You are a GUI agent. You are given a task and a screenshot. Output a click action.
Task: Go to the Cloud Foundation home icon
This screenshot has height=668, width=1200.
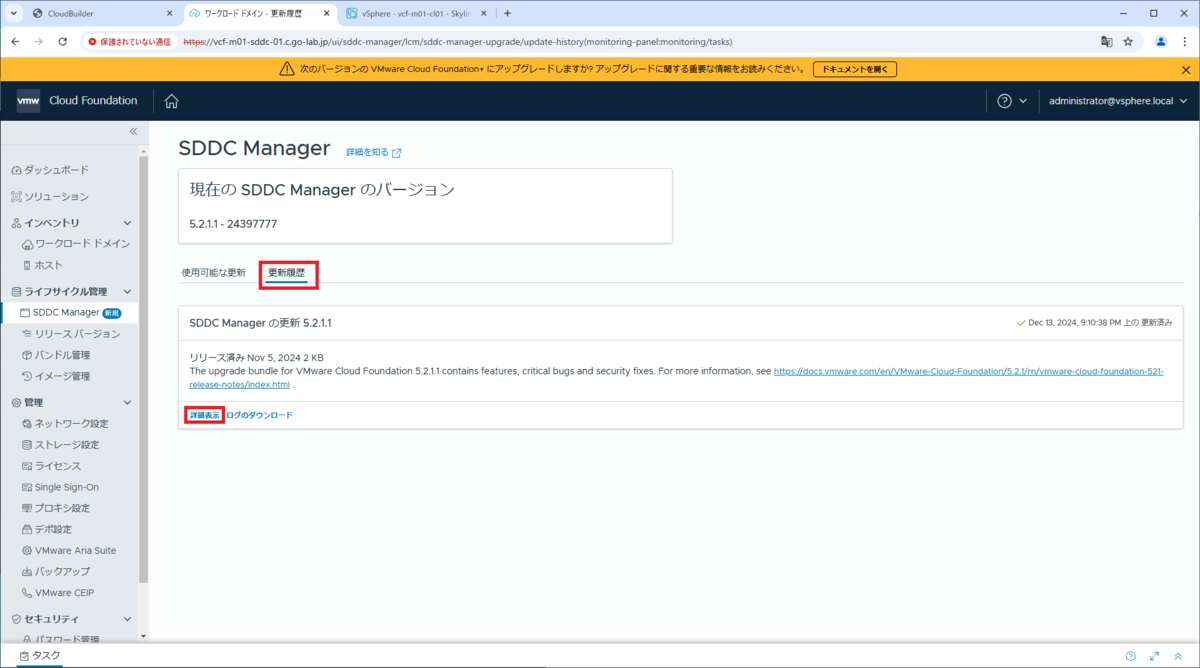click(172, 101)
